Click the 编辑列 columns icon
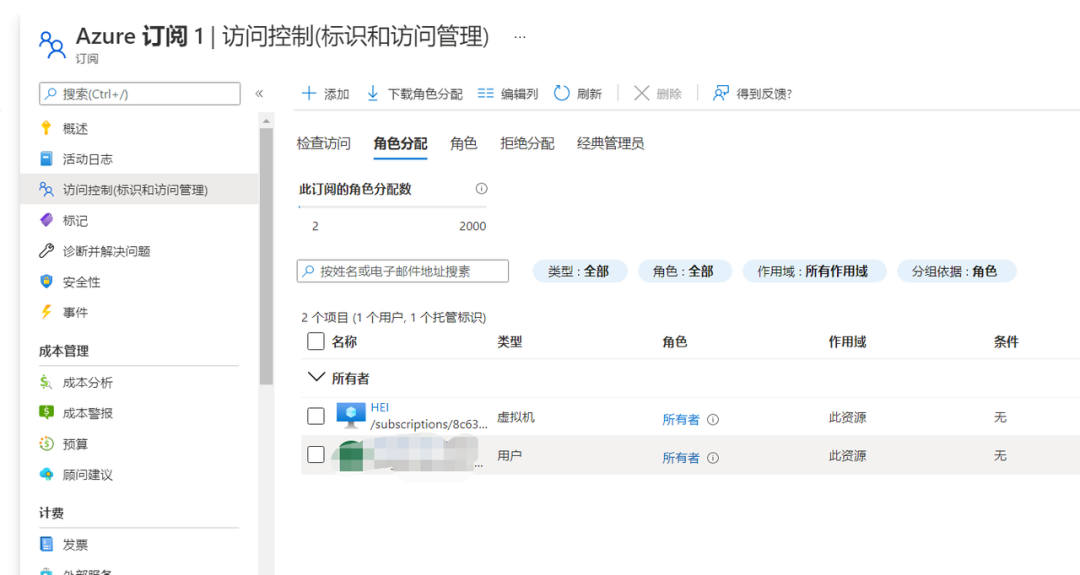The height and width of the screenshot is (575, 1080). pyautogui.click(x=486, y=93)
